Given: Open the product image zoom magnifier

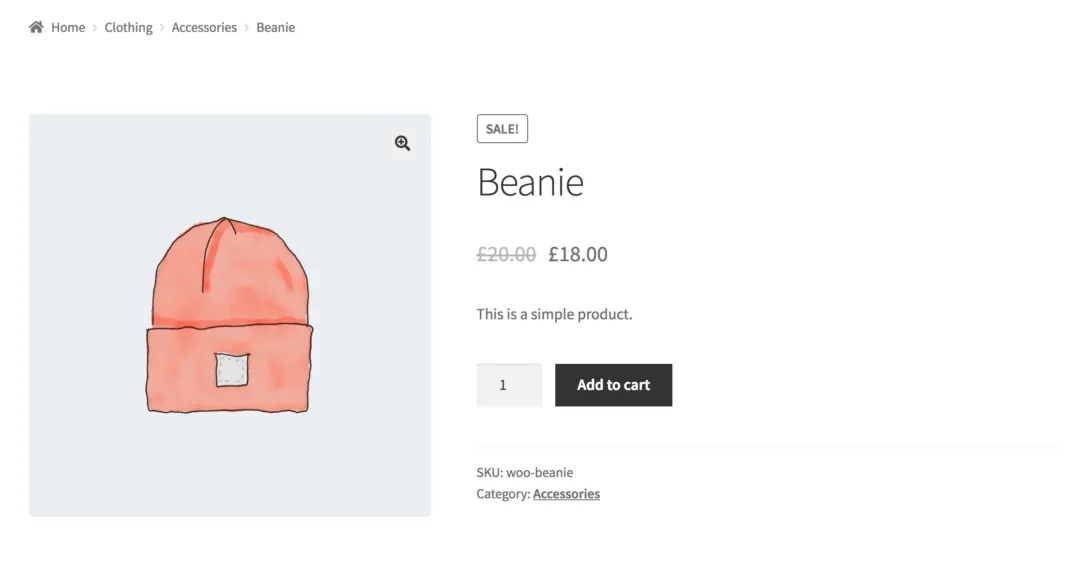Looking at the screenshot, I should 402,143.
